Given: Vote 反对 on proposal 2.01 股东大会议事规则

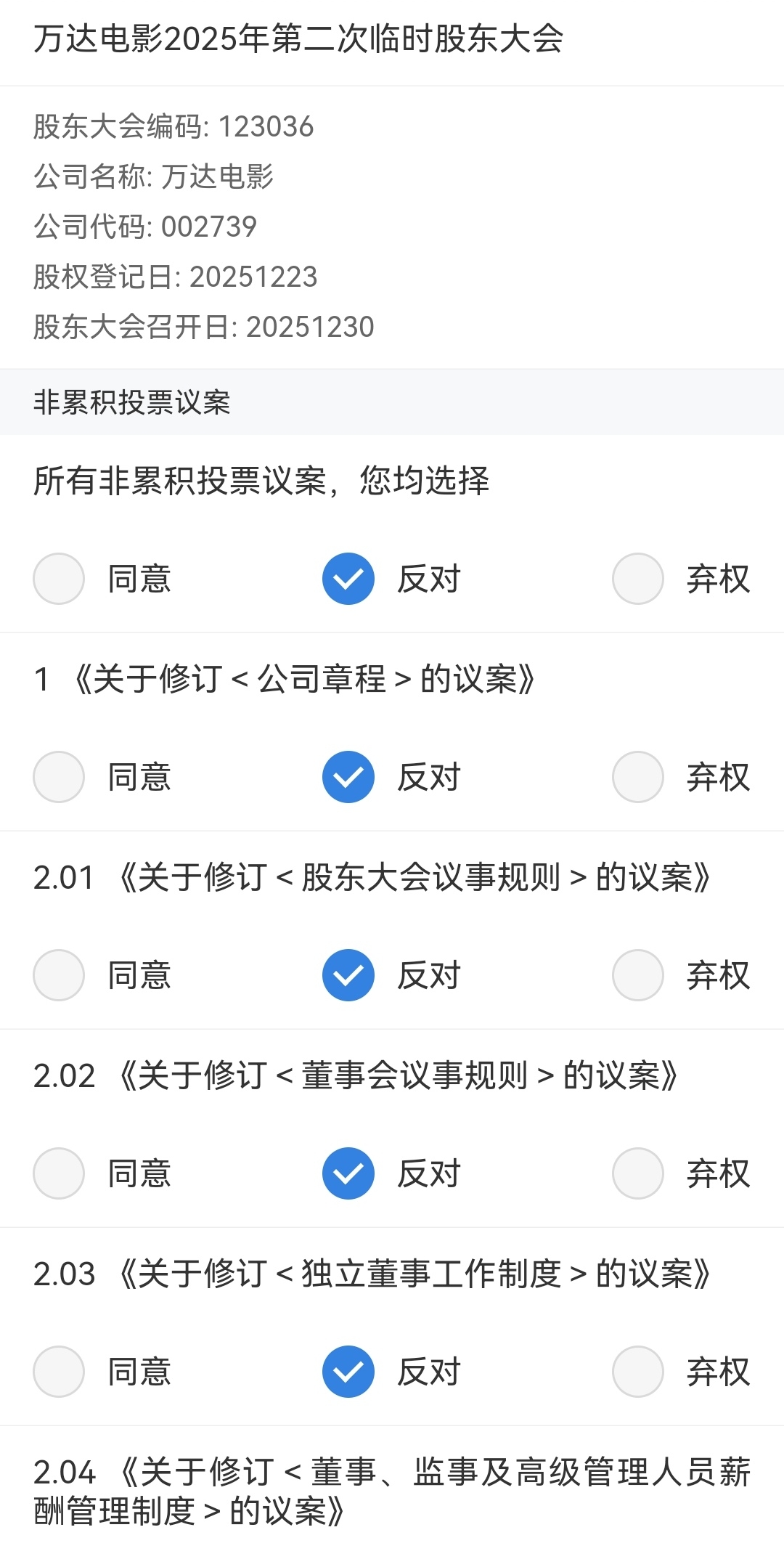Looking at the screenshot, I should [x=348, y=975].
